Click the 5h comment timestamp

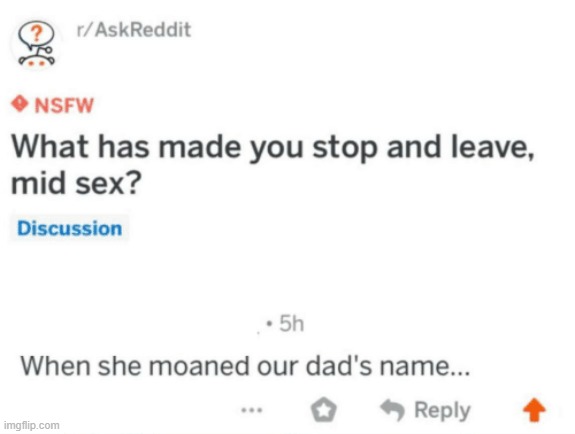coord(292,324)
